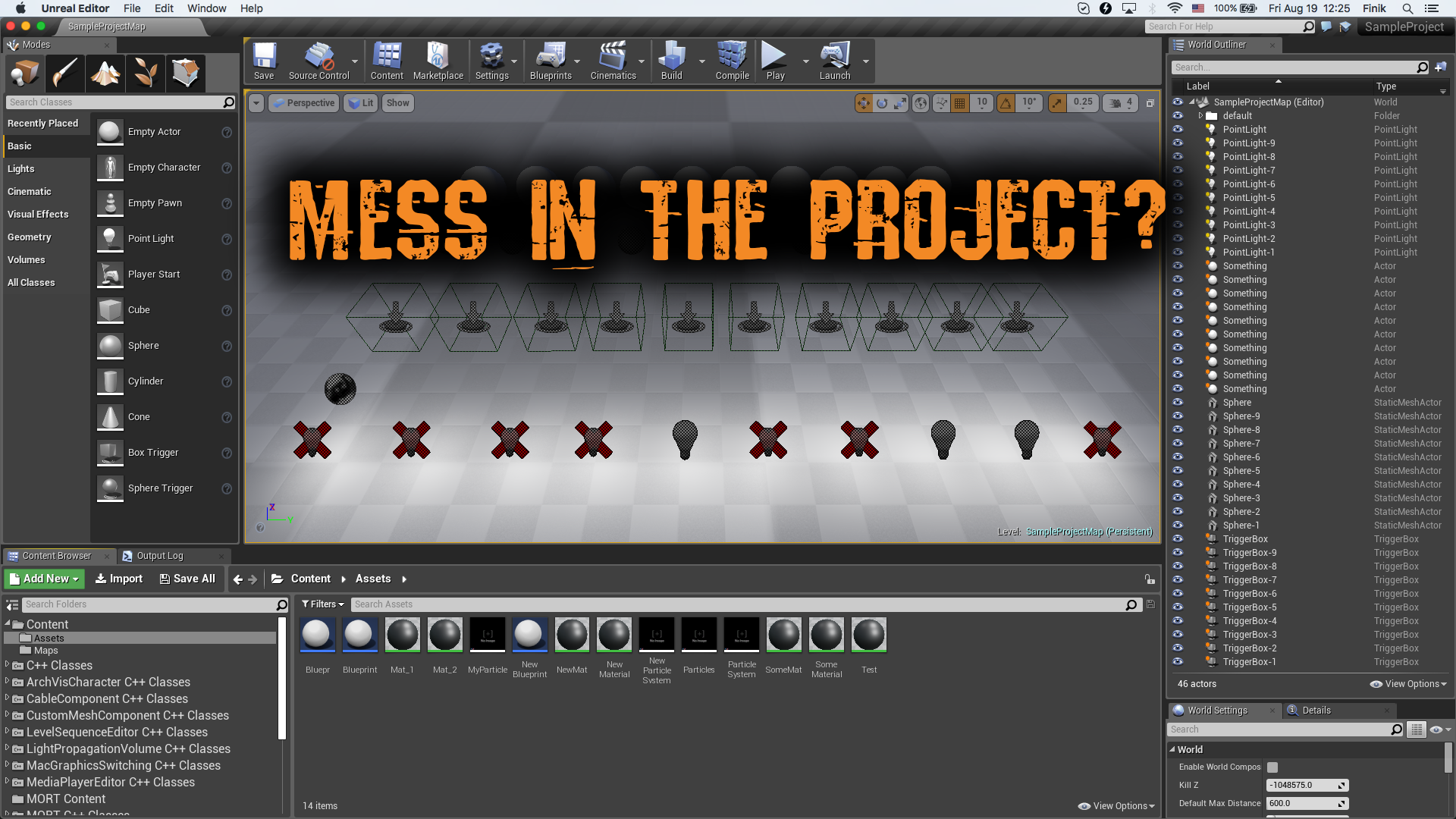Switch to the Details tab
Image resolution: width=1456 pixels, height=819 pixels.
click(x=1316, y=711)
